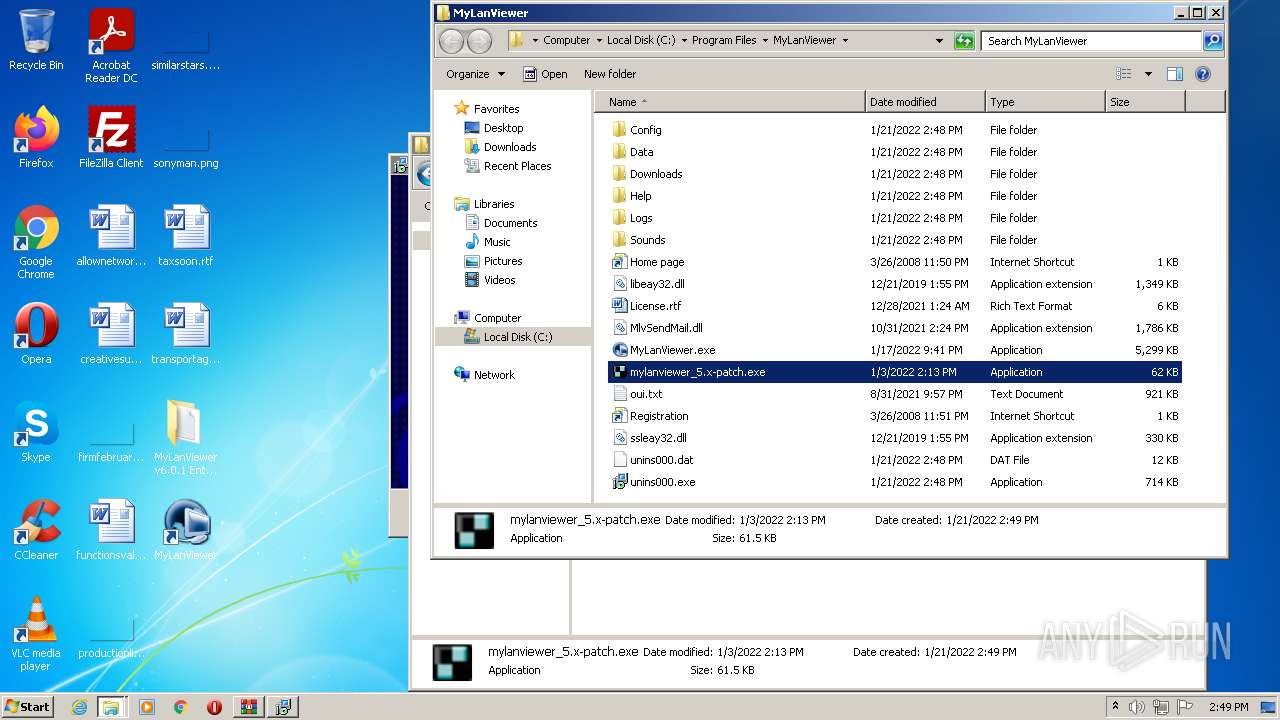Open the Firefox desktop shortcut
The image size is (1280, 720).
36,138
